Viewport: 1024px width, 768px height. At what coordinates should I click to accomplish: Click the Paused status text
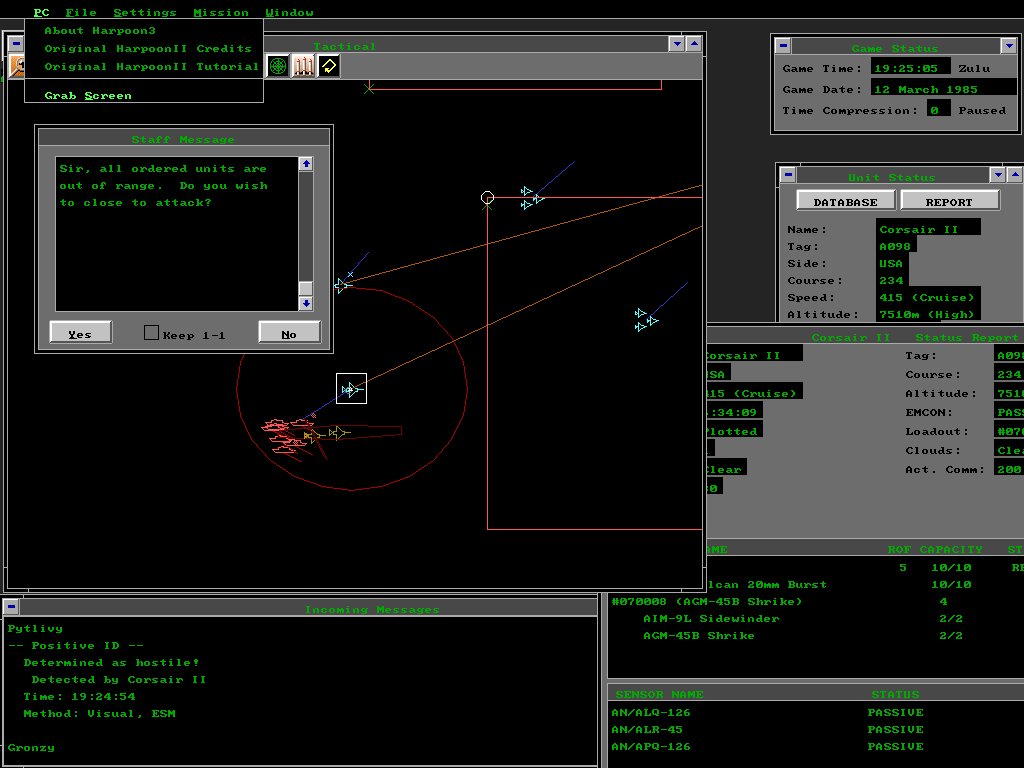click(982, 110)
